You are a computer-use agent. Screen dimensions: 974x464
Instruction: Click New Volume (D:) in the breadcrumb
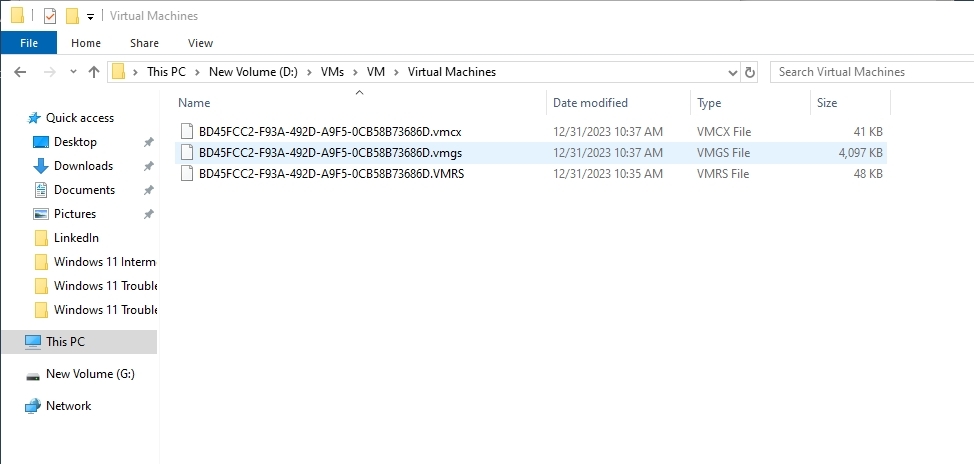[x=253, y=72]
